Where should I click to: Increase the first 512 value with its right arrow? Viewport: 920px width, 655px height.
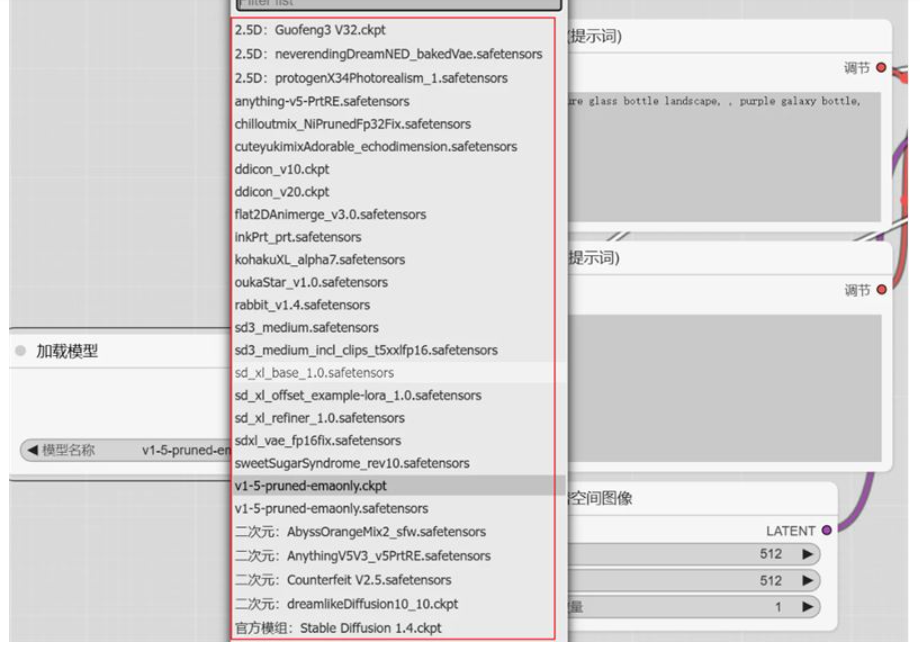point(806,554)
